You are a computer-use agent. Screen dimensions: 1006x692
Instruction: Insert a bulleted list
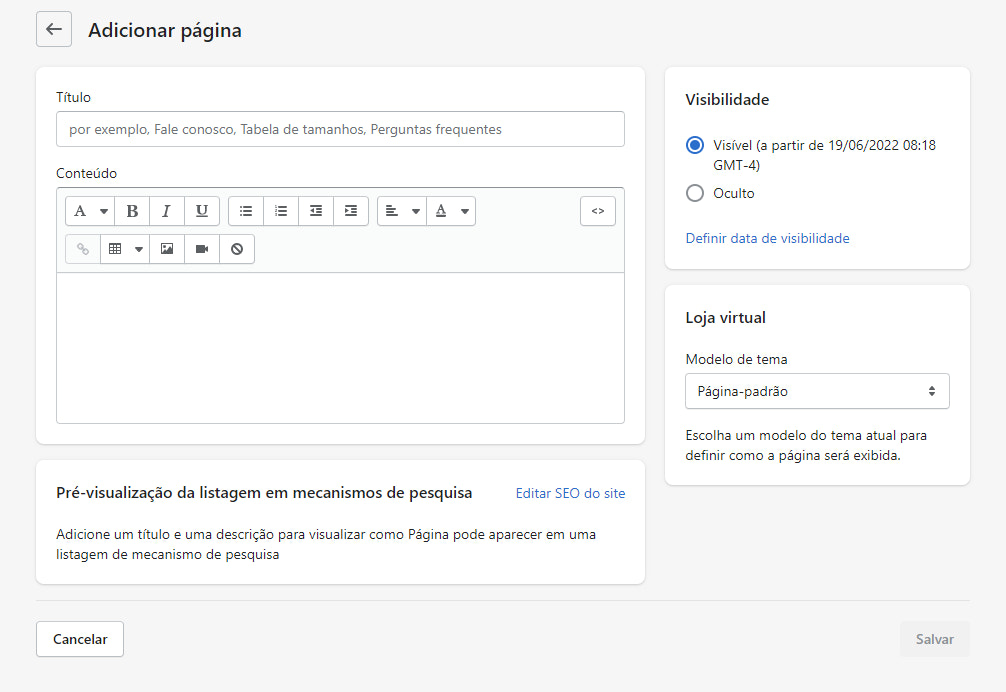click(x=246, y=211)
